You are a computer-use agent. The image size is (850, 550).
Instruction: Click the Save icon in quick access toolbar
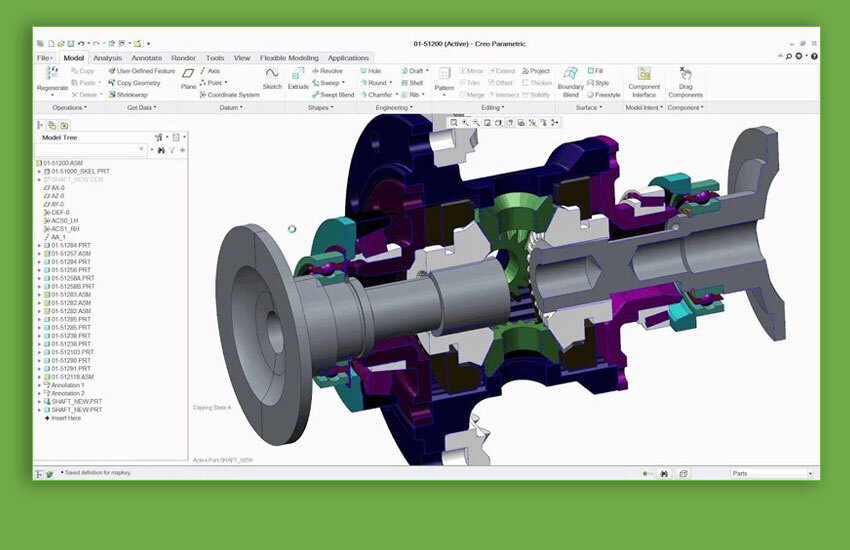70,43
